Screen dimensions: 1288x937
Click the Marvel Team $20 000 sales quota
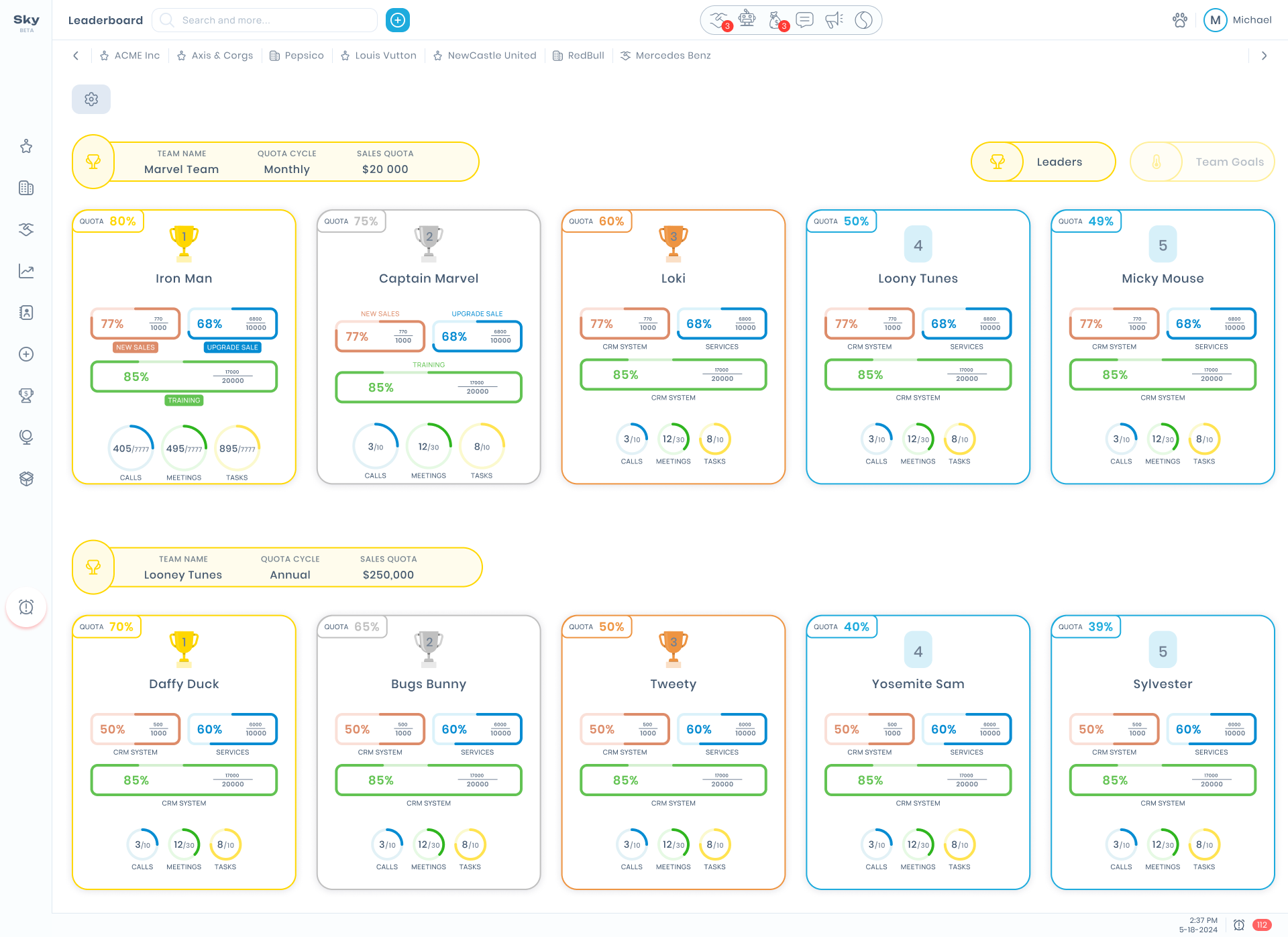tap(385, 169)
